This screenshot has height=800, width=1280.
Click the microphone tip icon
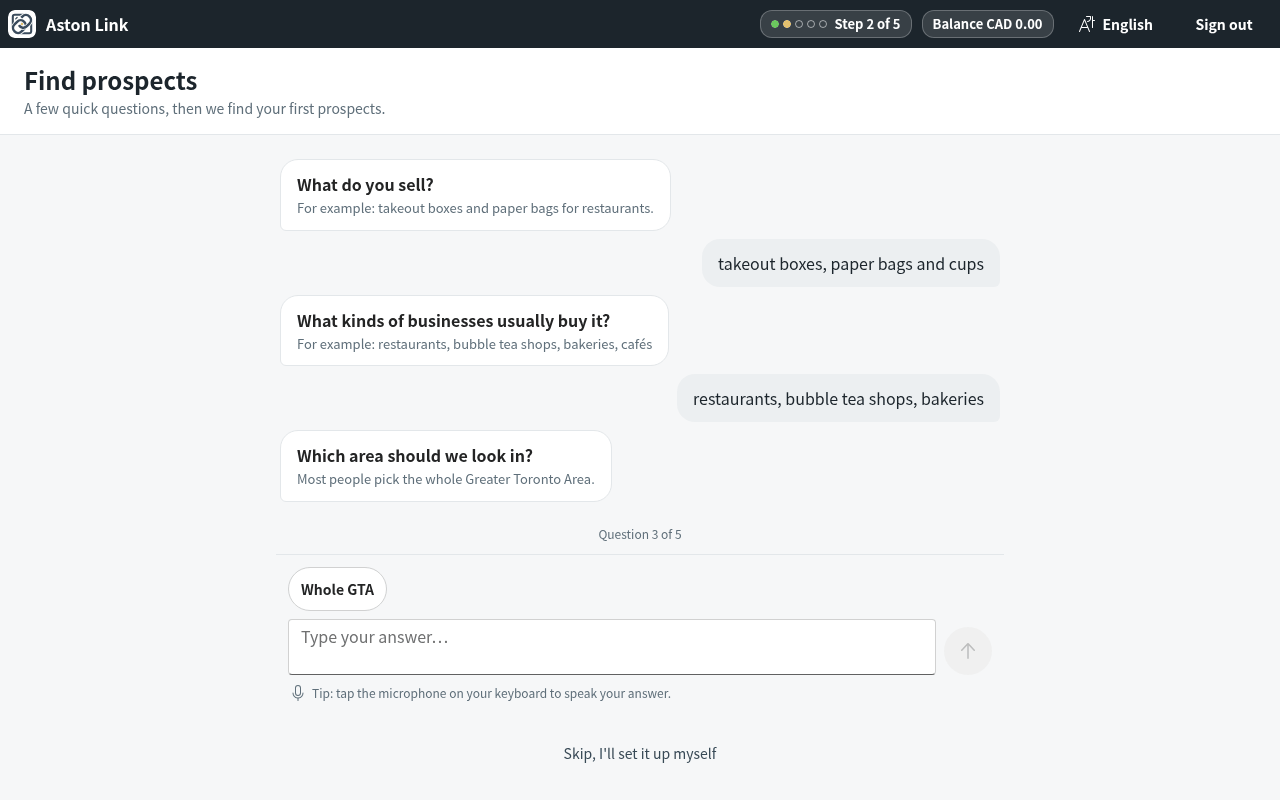click(298, 693)
